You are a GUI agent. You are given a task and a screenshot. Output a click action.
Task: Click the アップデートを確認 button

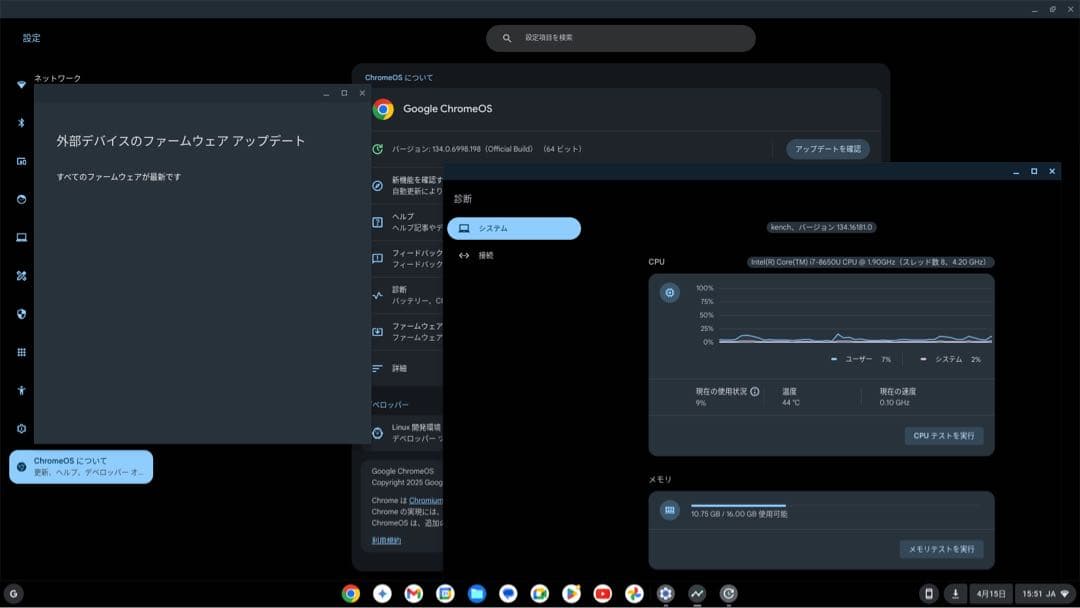829,148
